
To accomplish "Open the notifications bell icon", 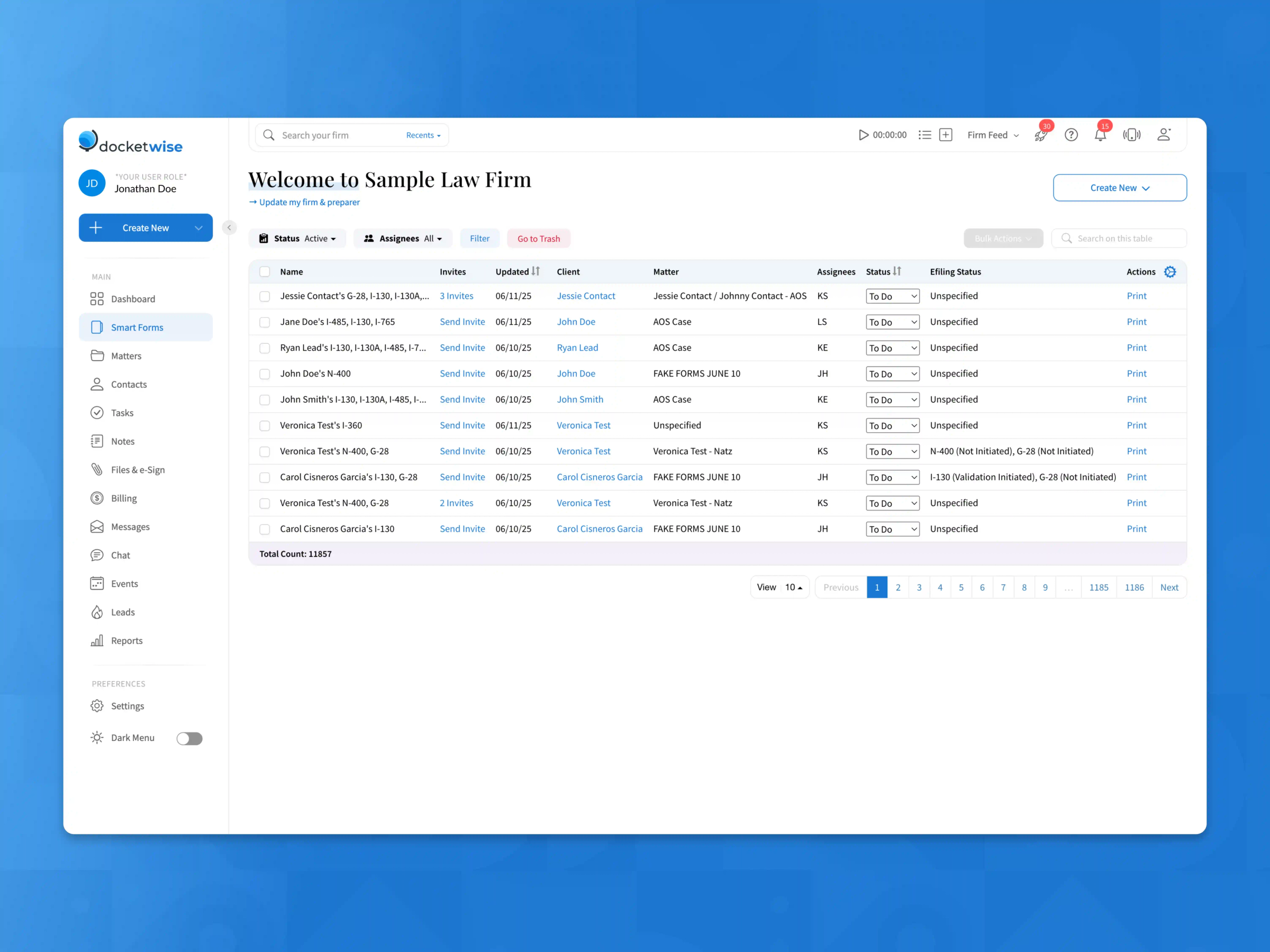I will (1101, 135).
